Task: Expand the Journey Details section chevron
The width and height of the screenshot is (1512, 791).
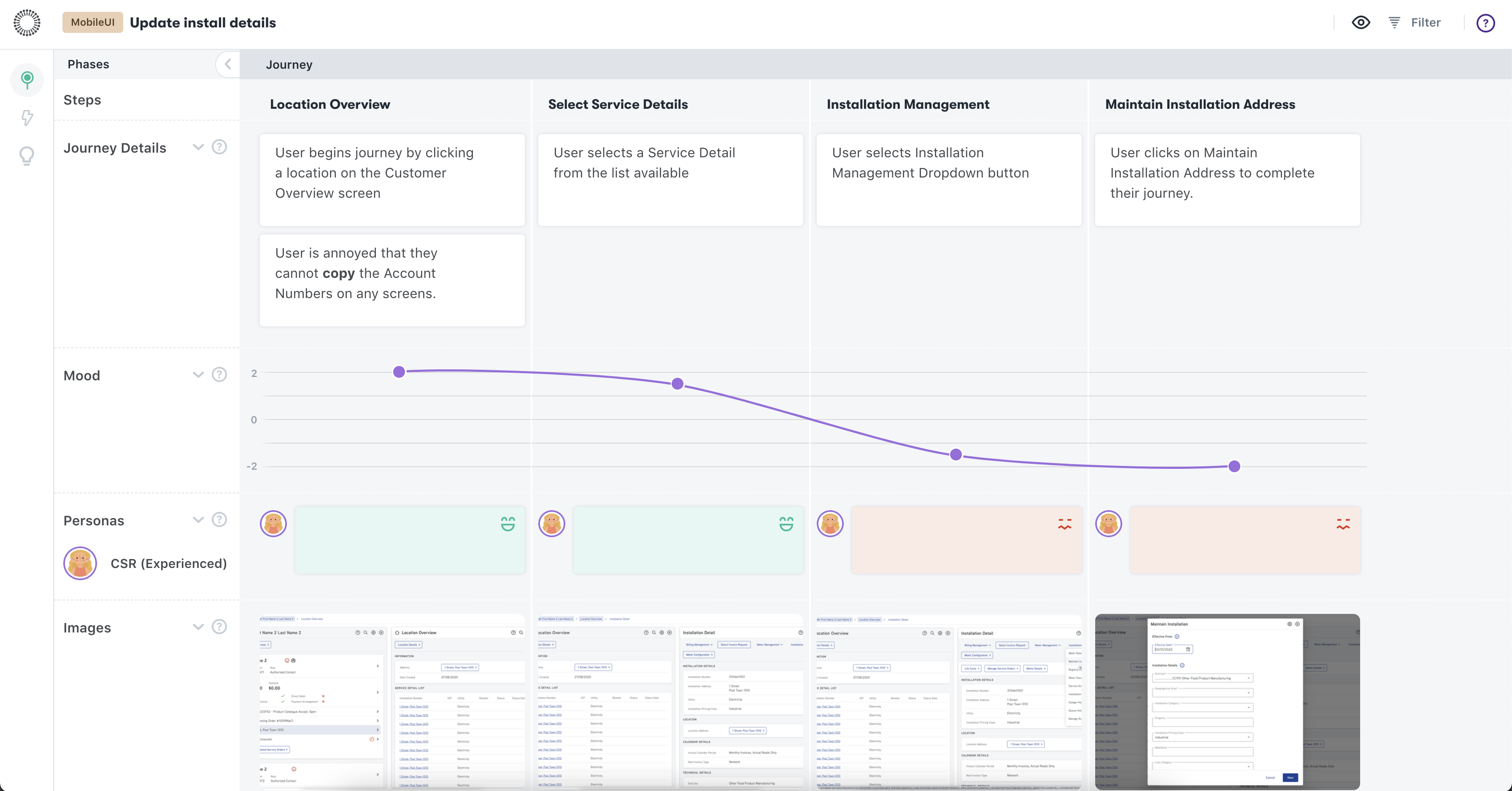Action: (197, 147)
